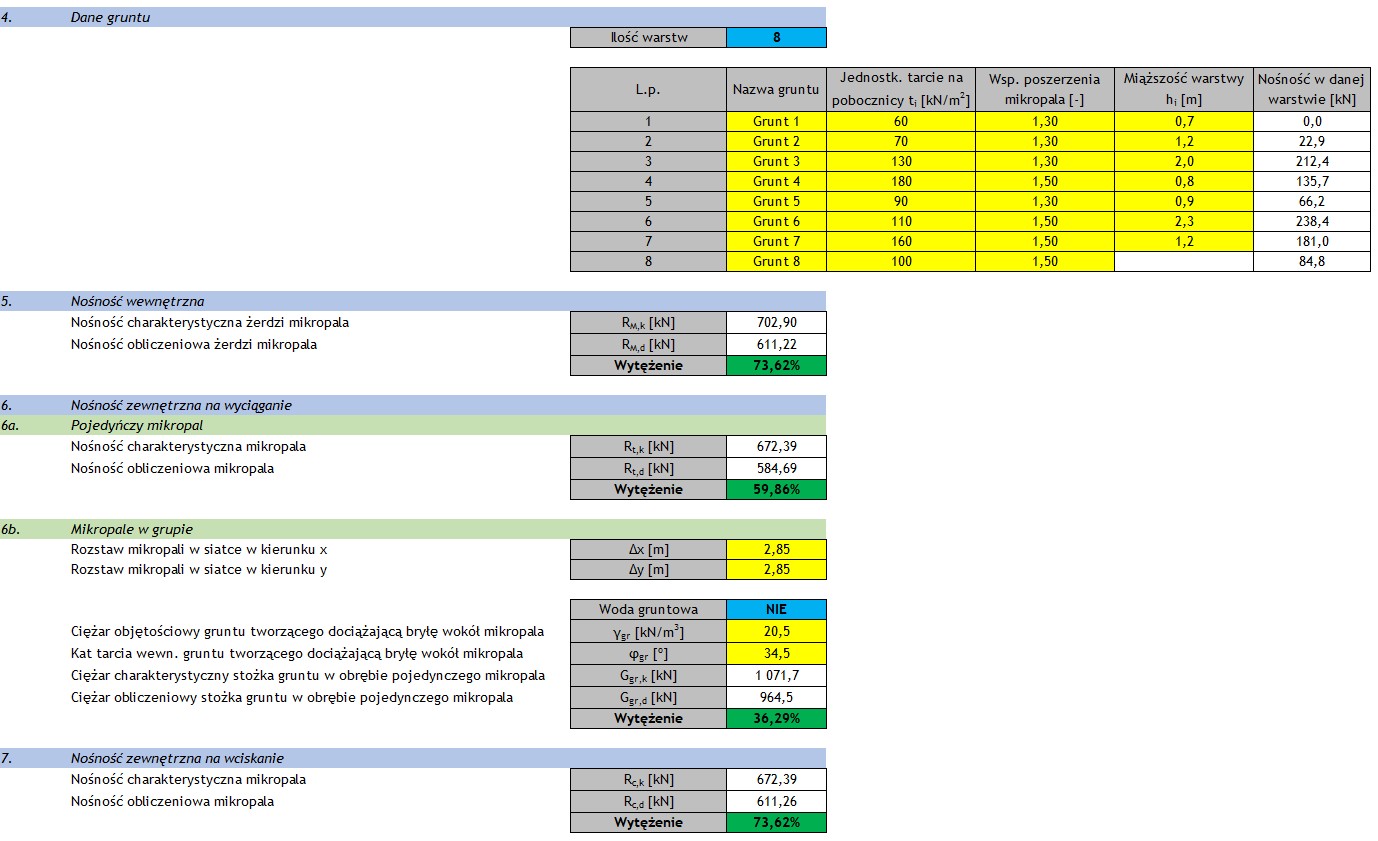The width and height of the screenshot is (1378, 841).
Task: Select the Ggr,k value 1 071,7
Action: click(x=776, y=675)
